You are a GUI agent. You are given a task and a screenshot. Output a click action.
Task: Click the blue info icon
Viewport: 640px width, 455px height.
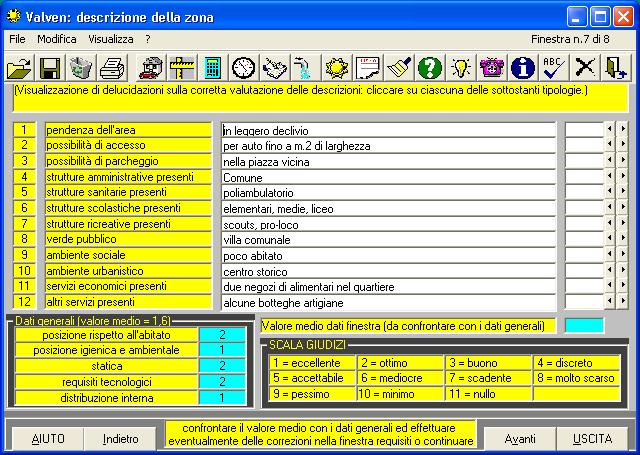coord(521,68)
